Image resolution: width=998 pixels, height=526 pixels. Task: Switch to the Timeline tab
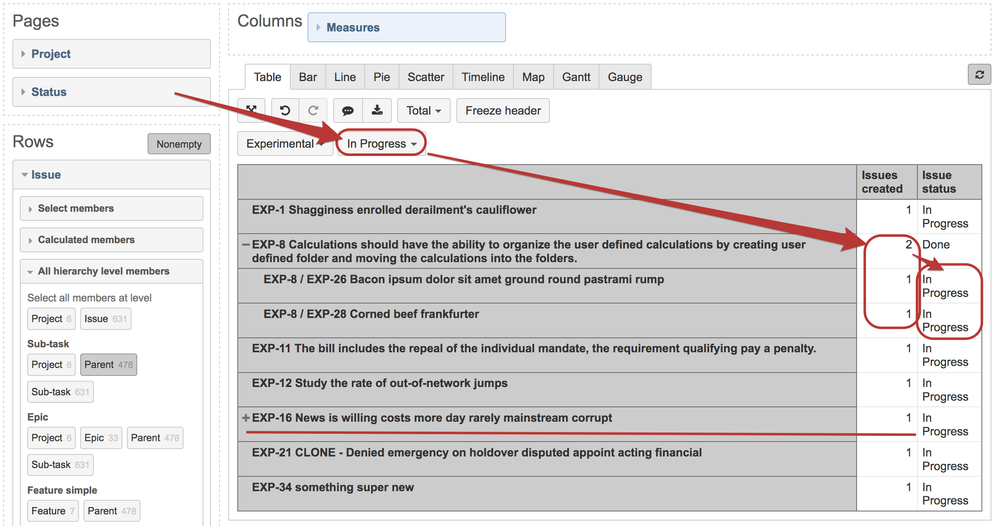tap(483, 77)
